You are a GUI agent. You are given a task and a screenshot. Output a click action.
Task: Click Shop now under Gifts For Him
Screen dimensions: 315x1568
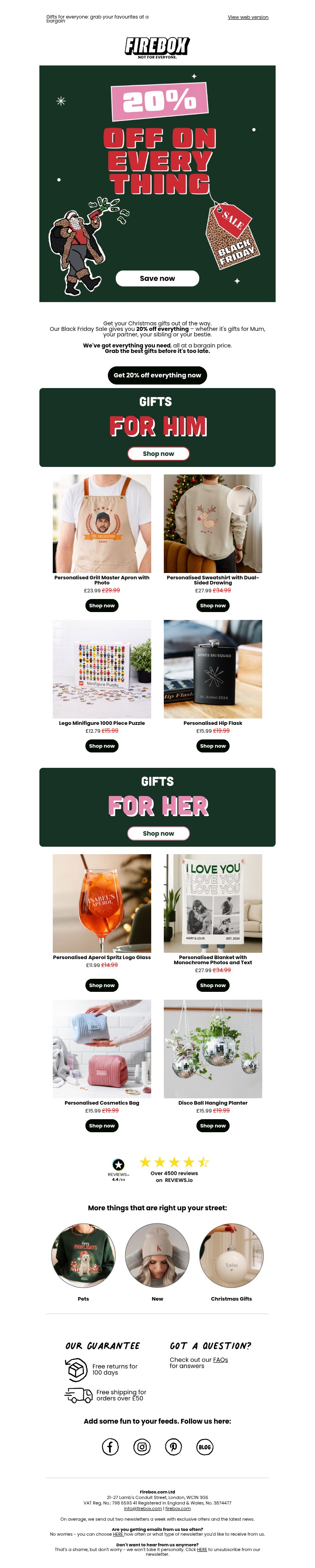[158, 454]
